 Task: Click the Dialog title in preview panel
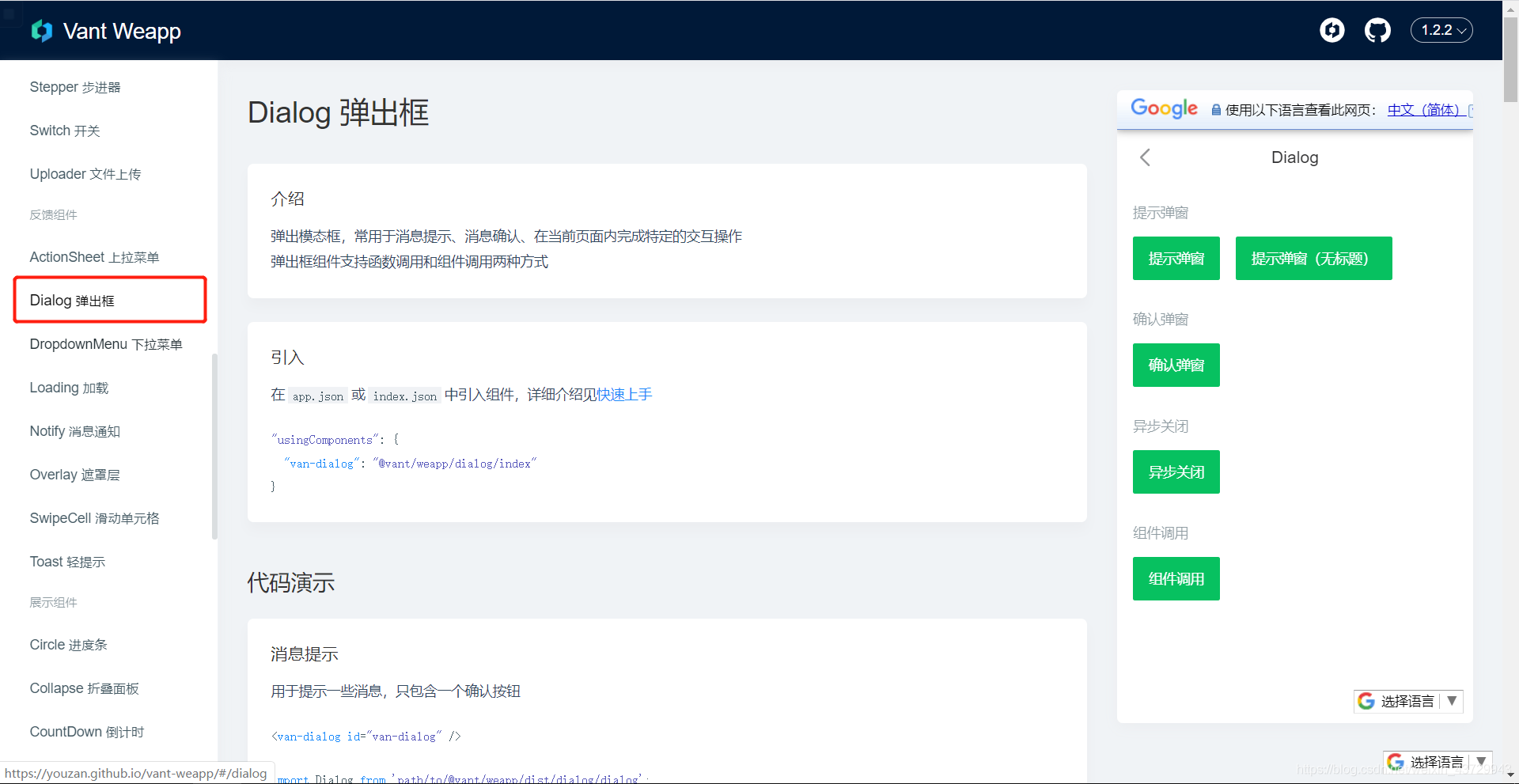[x=1294, y=157]
